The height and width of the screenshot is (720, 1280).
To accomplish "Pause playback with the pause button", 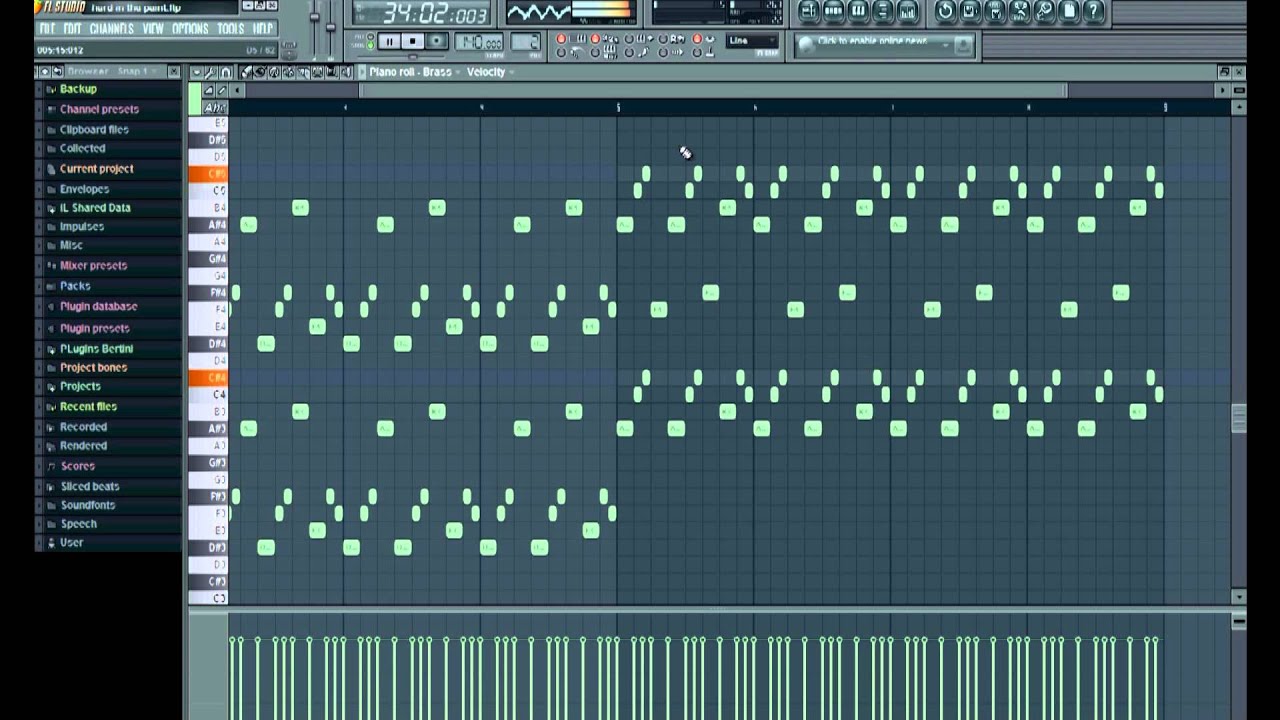I will point(389,41).
